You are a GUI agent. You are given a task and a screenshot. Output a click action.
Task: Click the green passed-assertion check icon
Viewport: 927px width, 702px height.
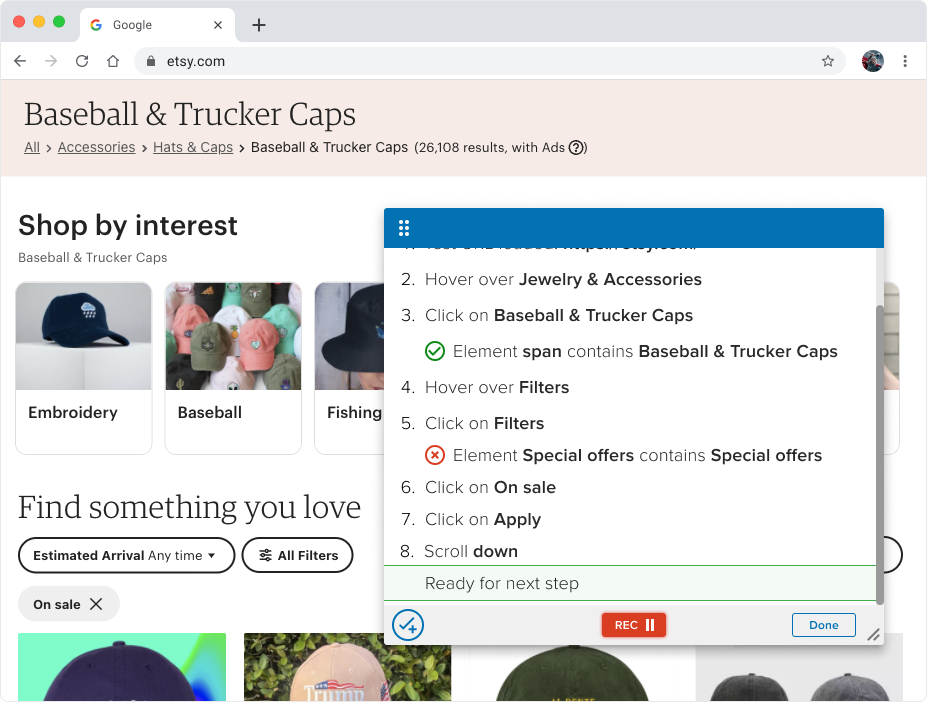pos(435,351)
